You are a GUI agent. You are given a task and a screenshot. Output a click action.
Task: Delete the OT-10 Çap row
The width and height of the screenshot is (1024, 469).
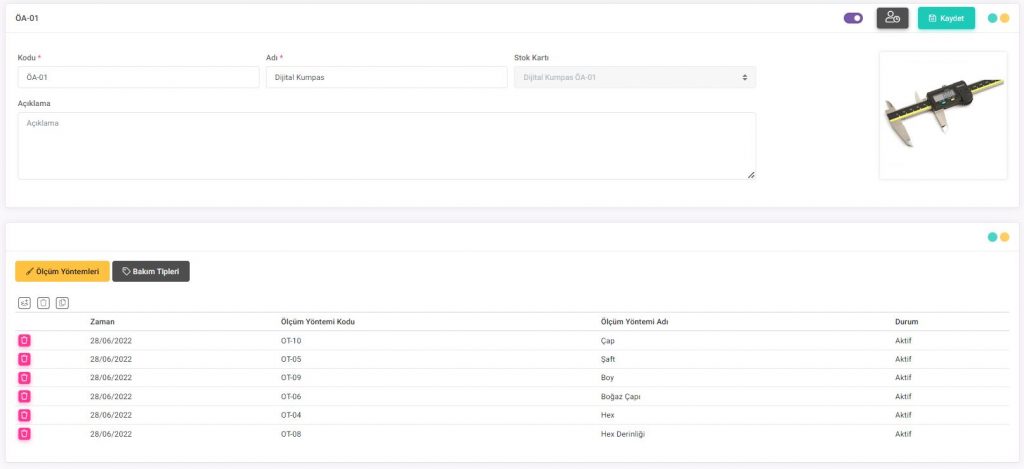tap(24, 341)
